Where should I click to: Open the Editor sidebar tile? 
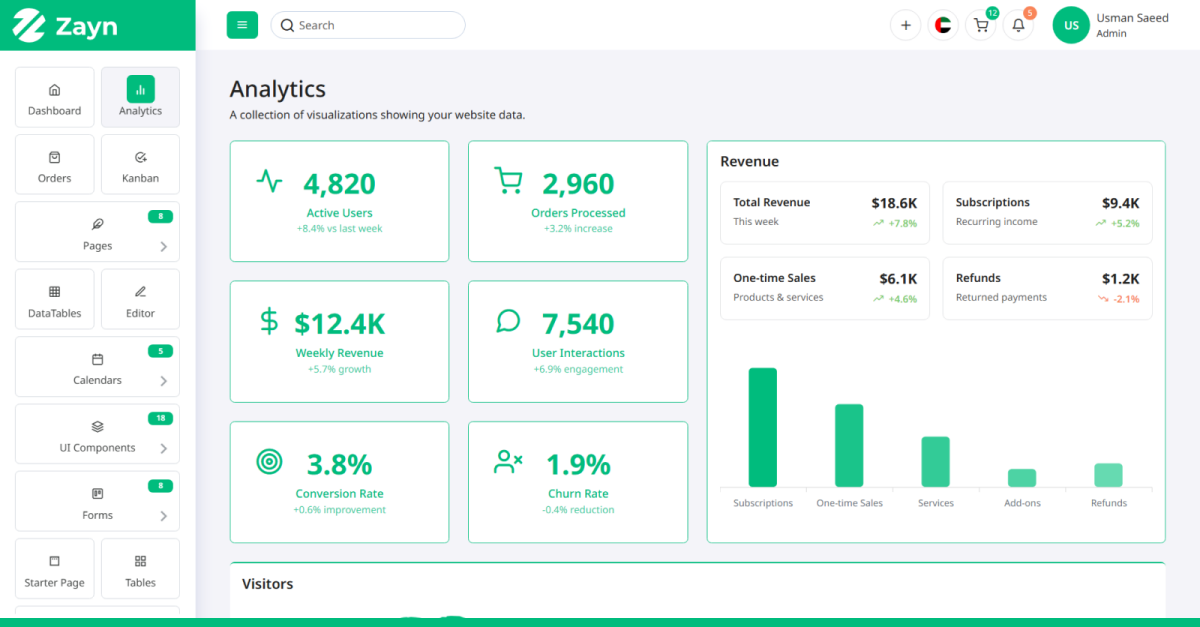[140, 300]
